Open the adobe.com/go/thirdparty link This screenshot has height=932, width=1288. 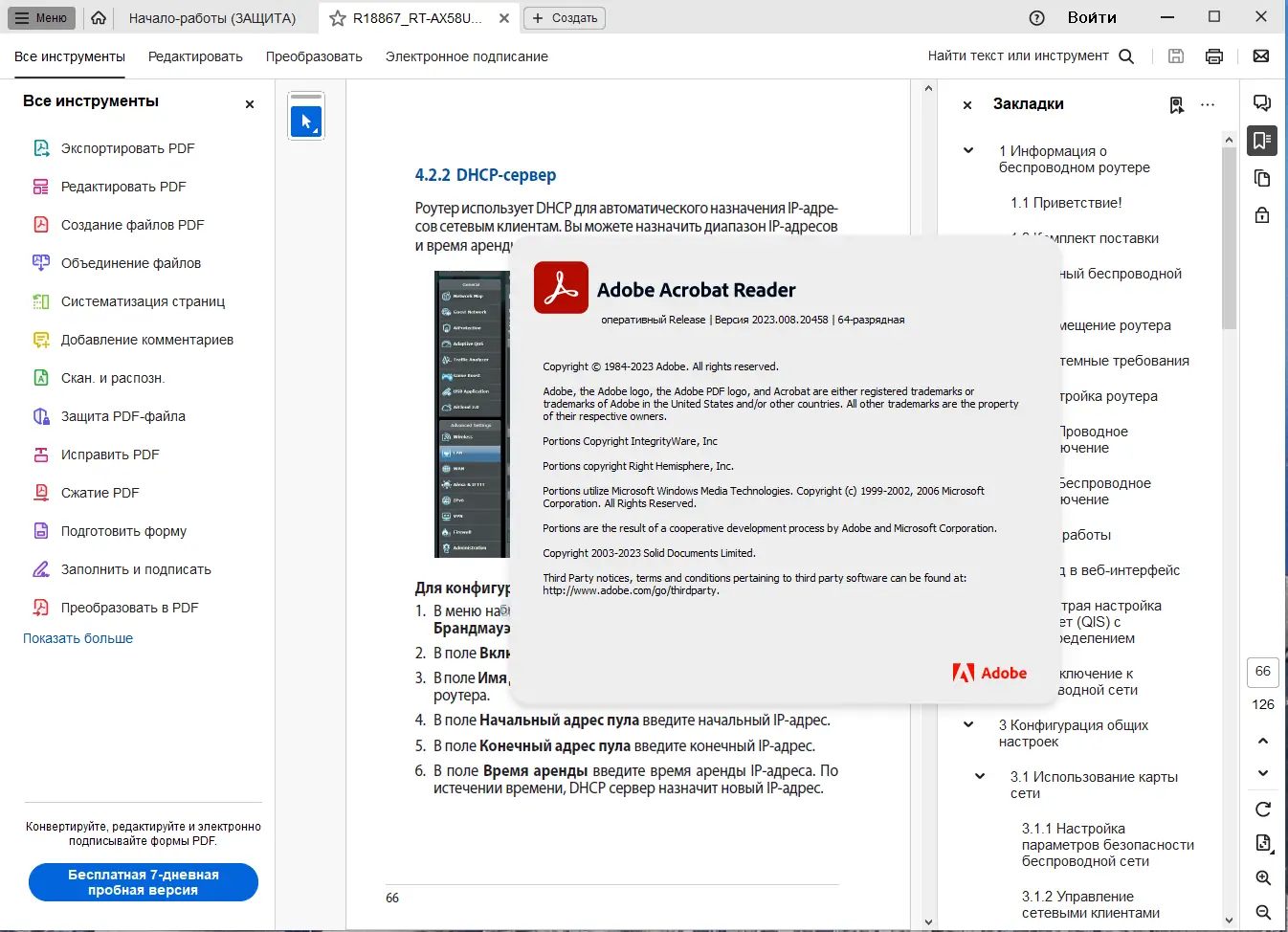(631, 590)
